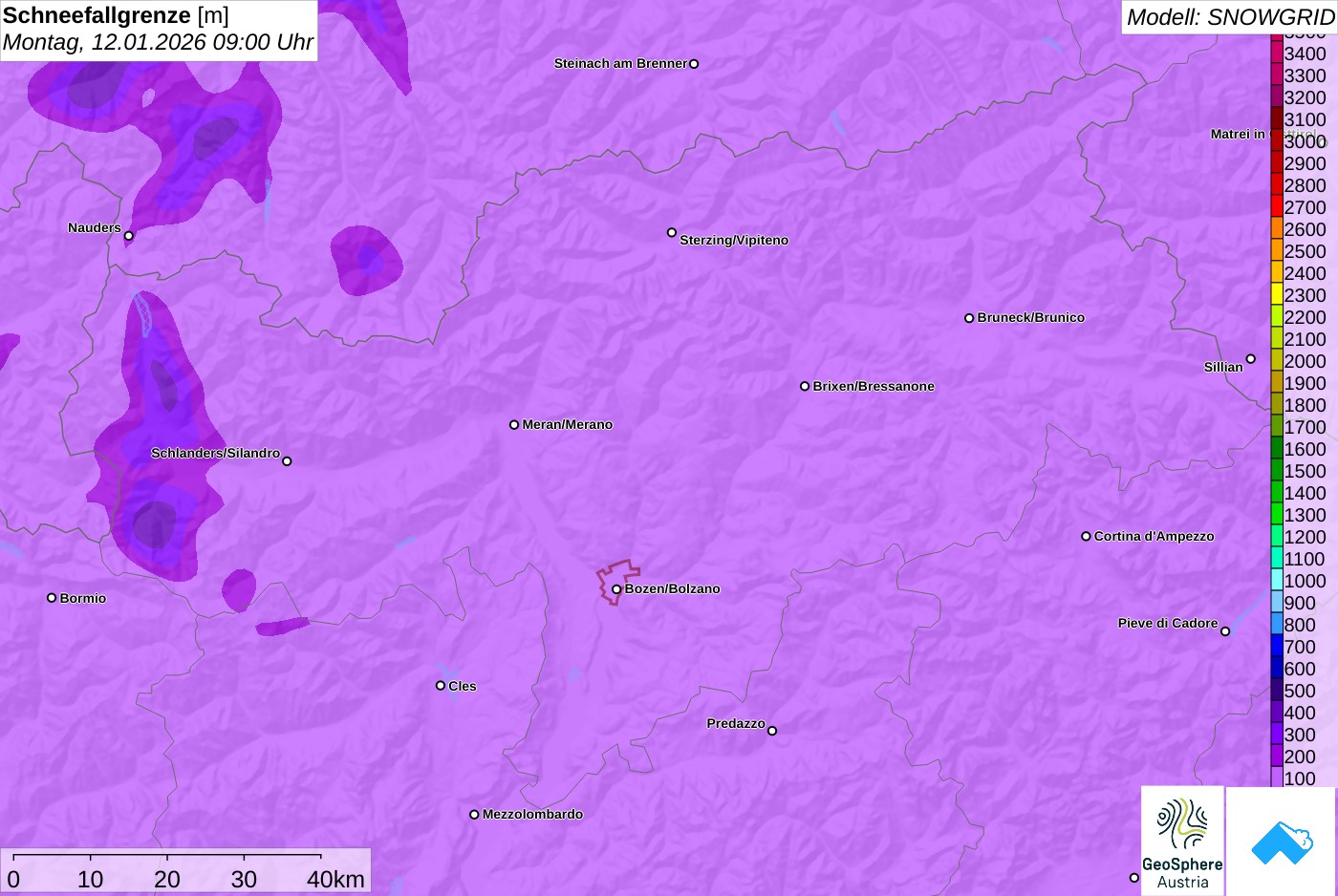Select the Mezzolombardo map marker
Viewport: 1338px width, 896px height.
pos(474,815)
